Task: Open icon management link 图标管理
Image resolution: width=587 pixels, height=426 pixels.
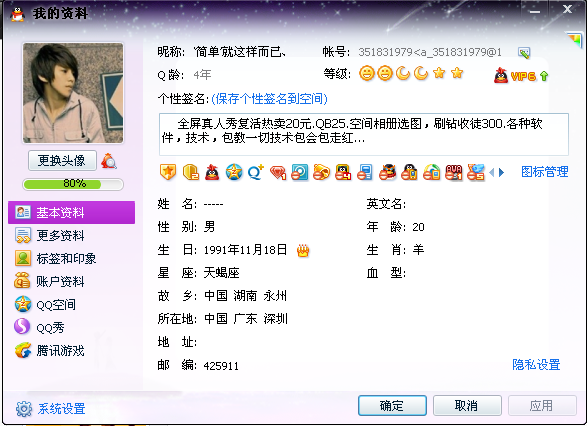Action: pos(545,172)
